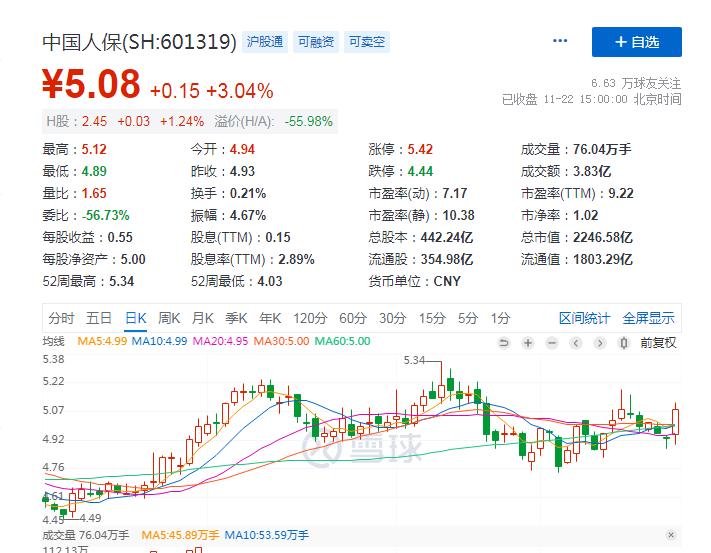Select the 日K chart tab

coord(136,318)
